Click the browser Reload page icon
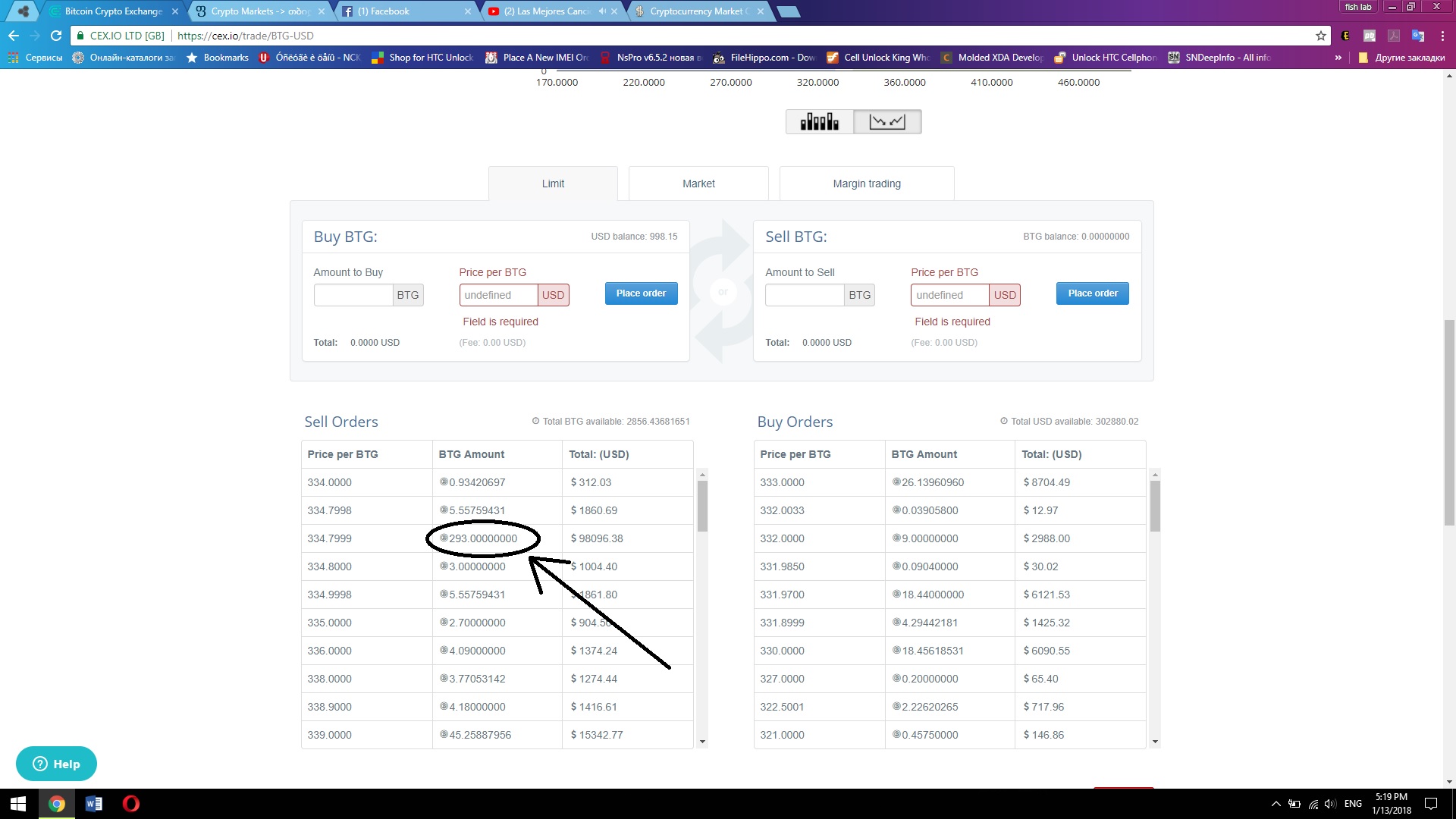1456x819 pixels. 56,36
